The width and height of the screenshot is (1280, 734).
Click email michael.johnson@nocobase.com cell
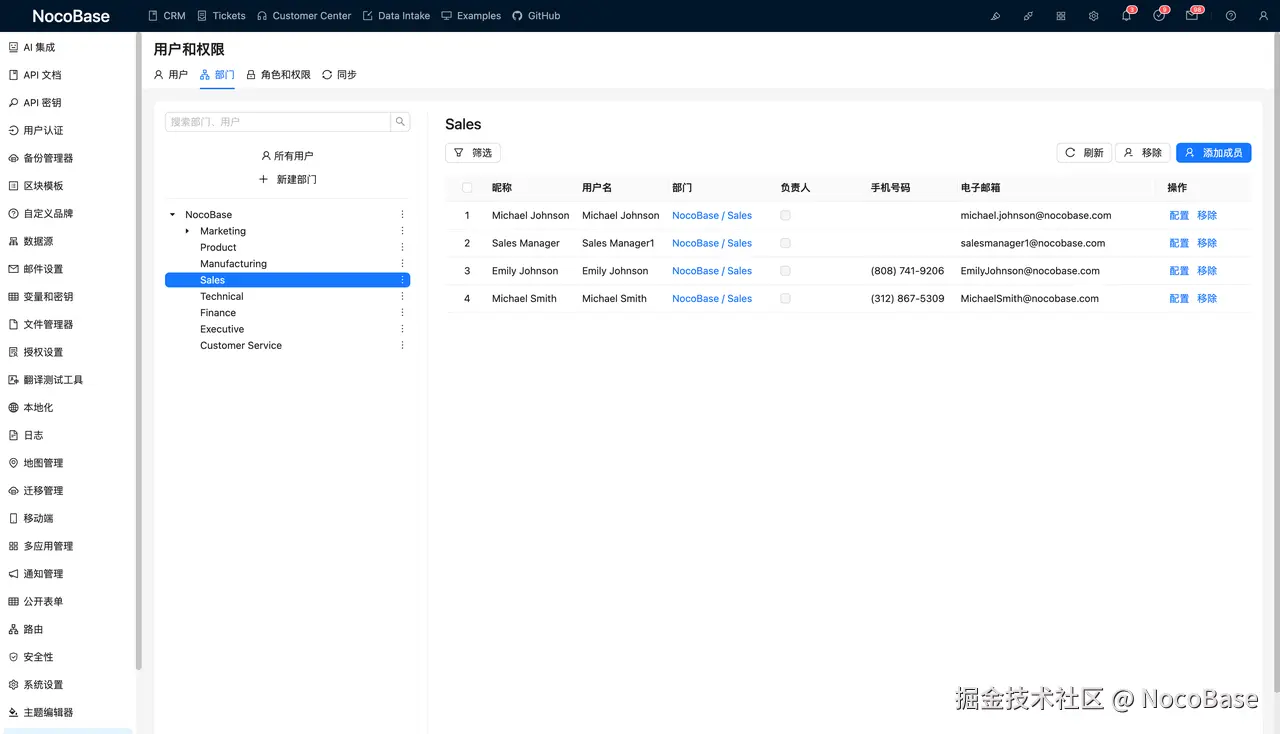[x=1036, y=215]
